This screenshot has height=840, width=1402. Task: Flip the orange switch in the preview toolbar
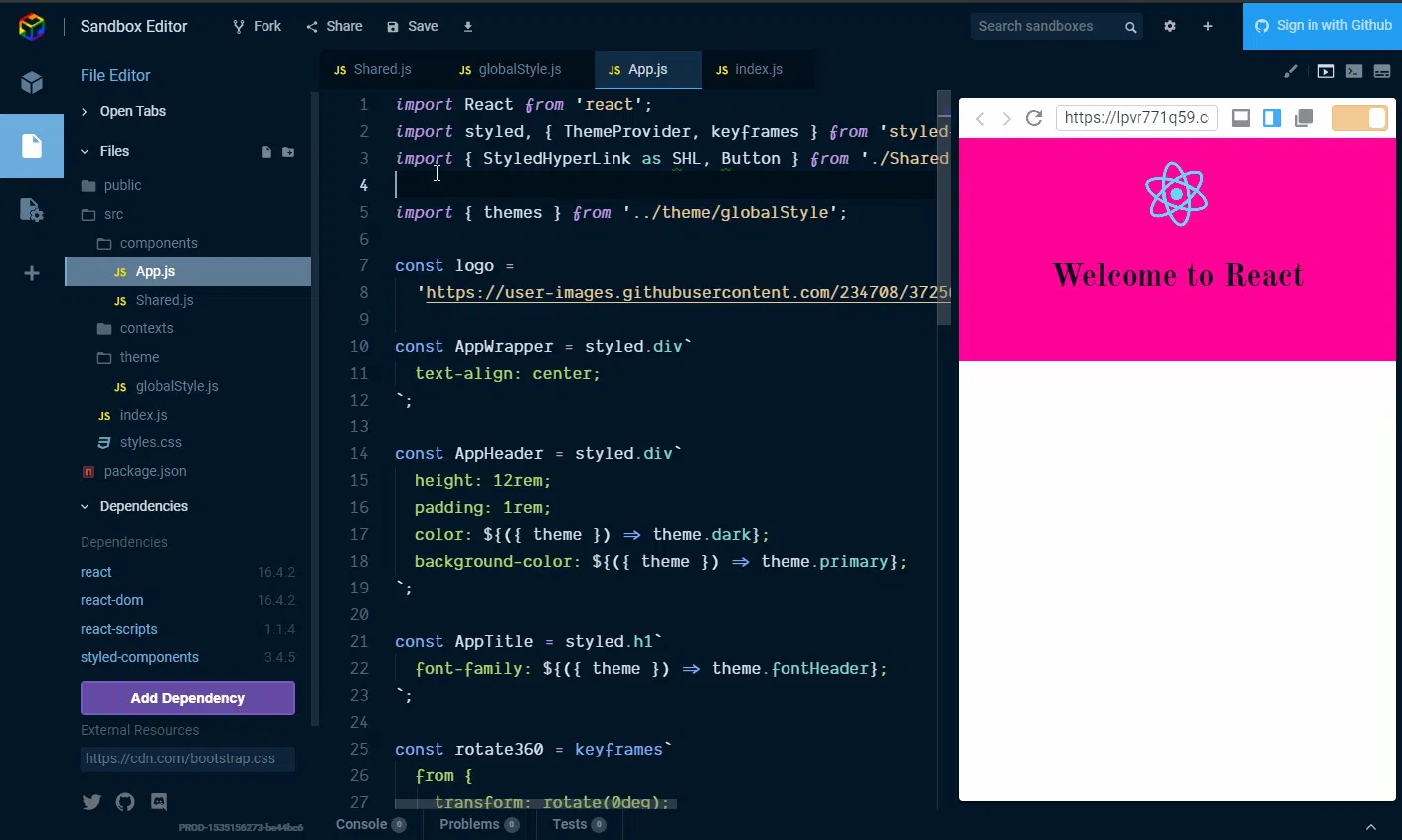point(1359,117)
